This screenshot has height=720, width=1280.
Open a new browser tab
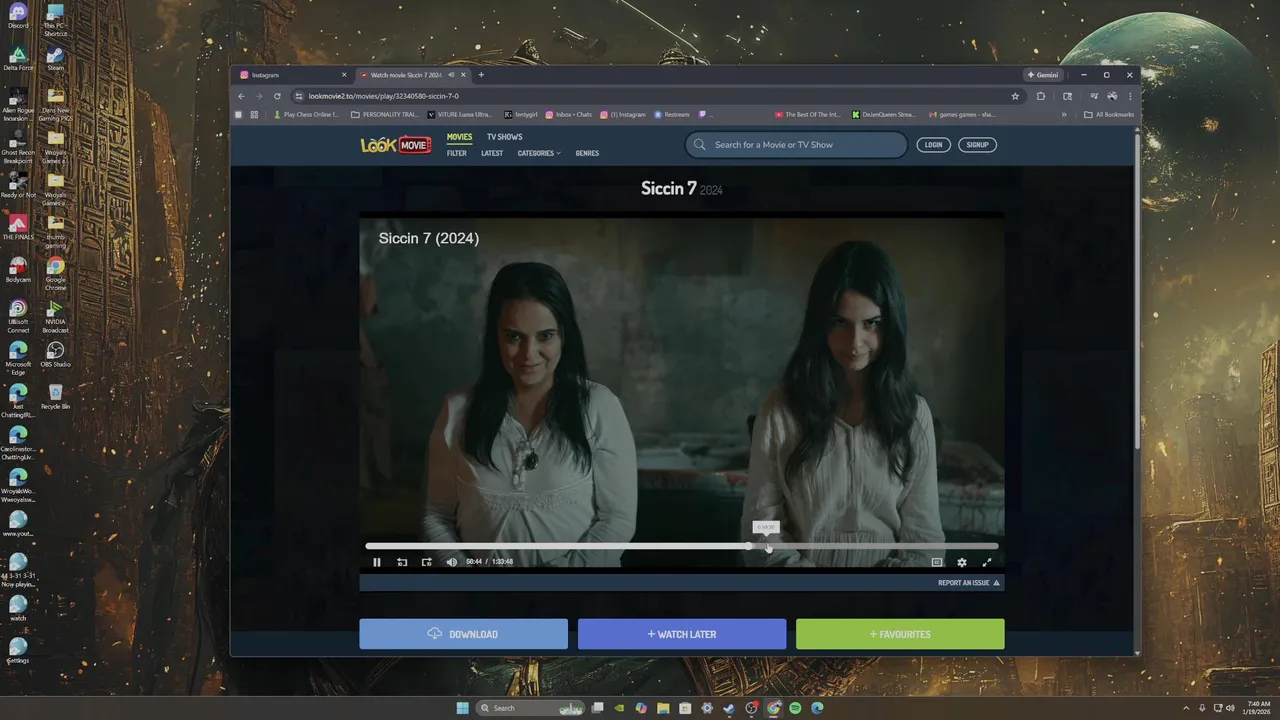point(481,75)
